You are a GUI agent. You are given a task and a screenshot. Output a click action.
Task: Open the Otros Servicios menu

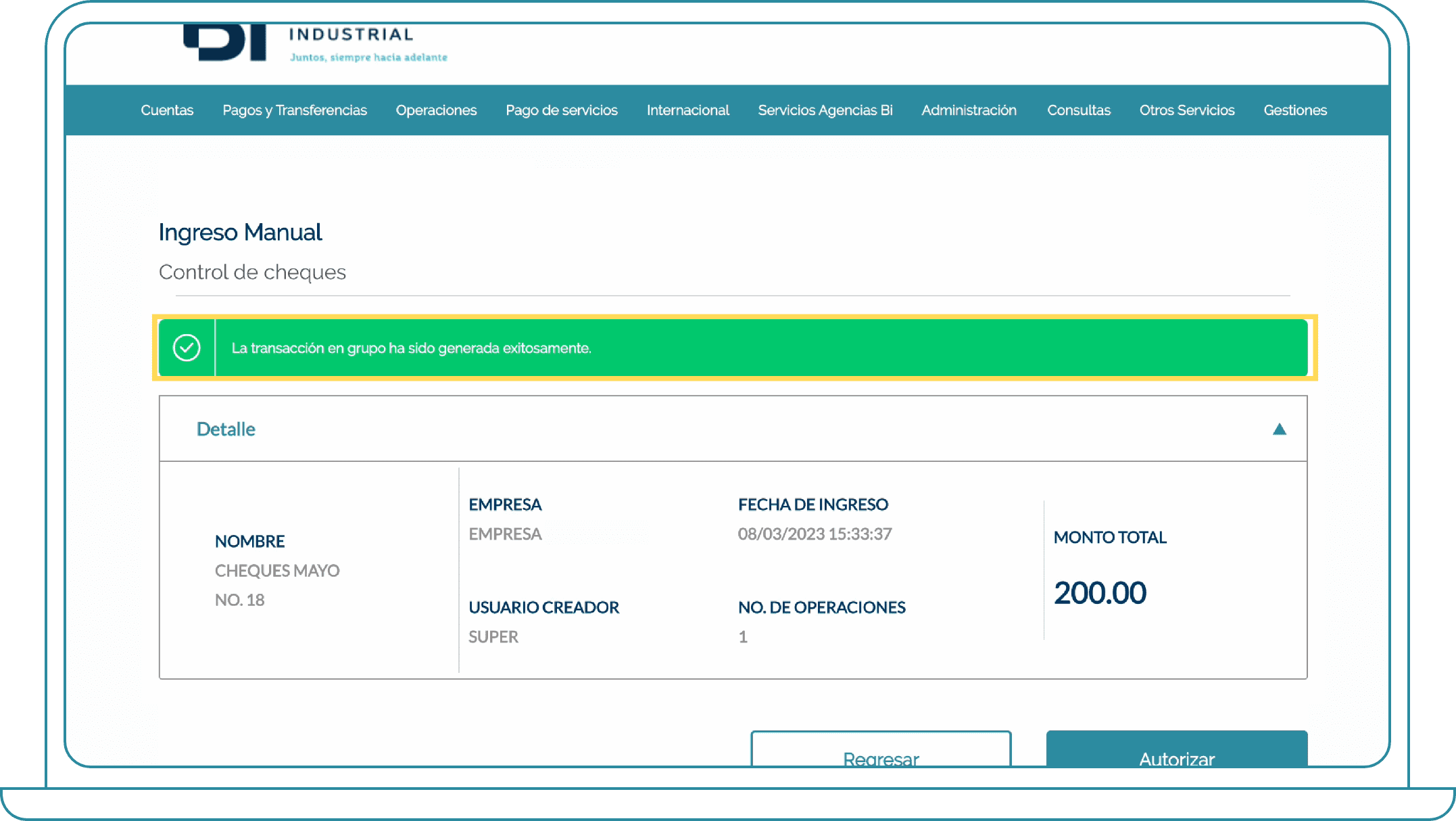(1186, 110)
